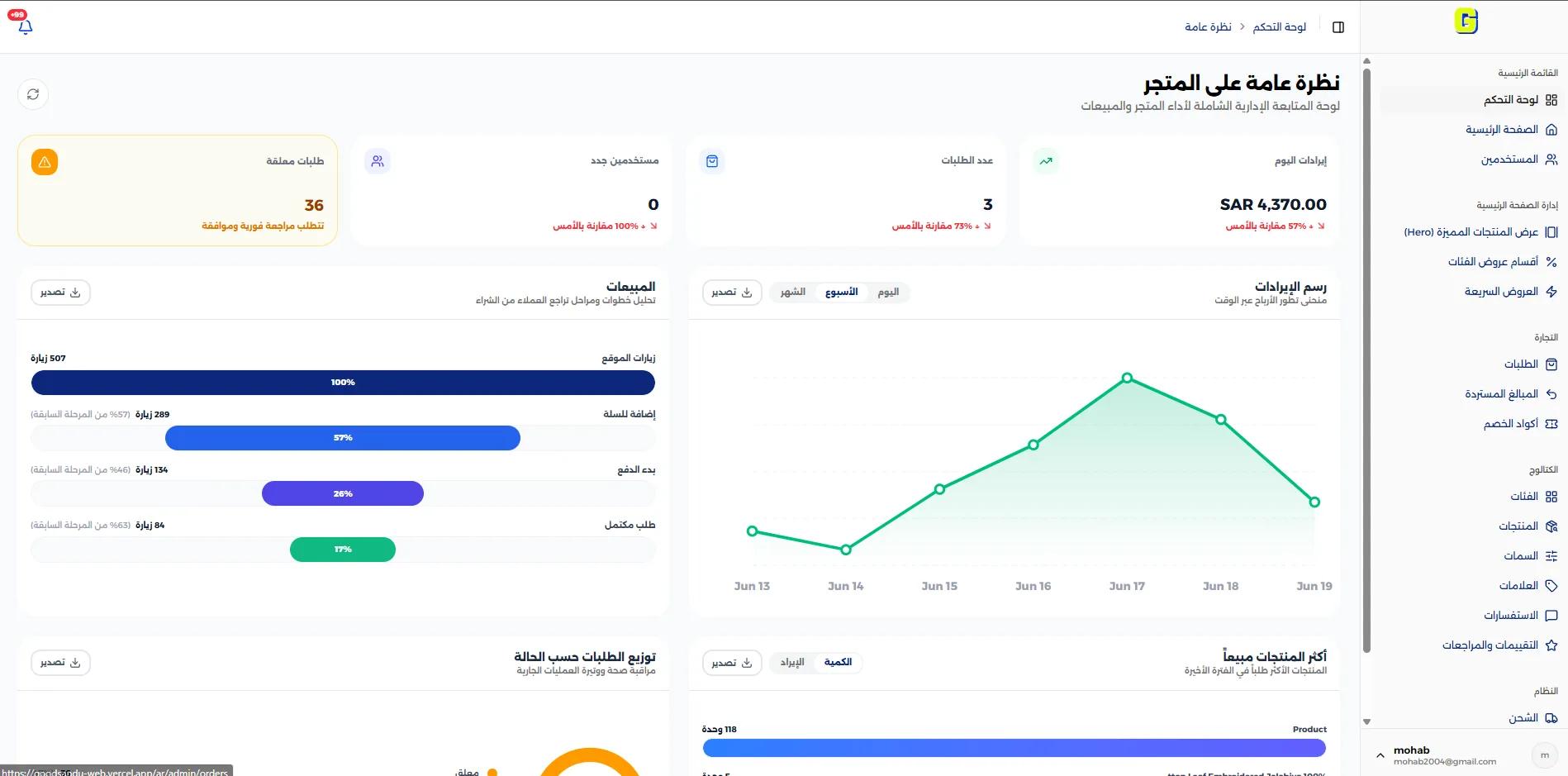Switch revenue chart to الأسبوع tab
1568x776 pixels.
841,293
